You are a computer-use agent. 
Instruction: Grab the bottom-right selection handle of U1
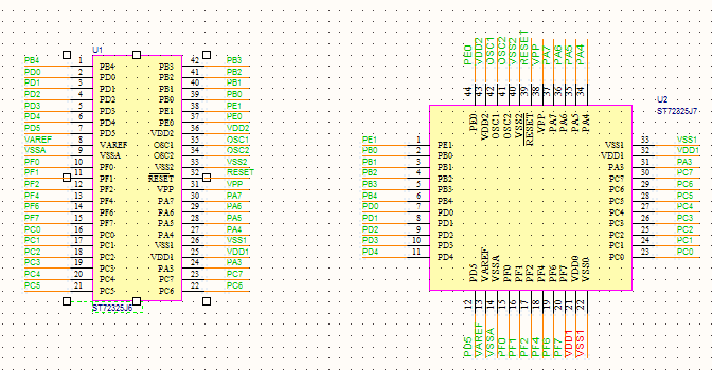206,301
